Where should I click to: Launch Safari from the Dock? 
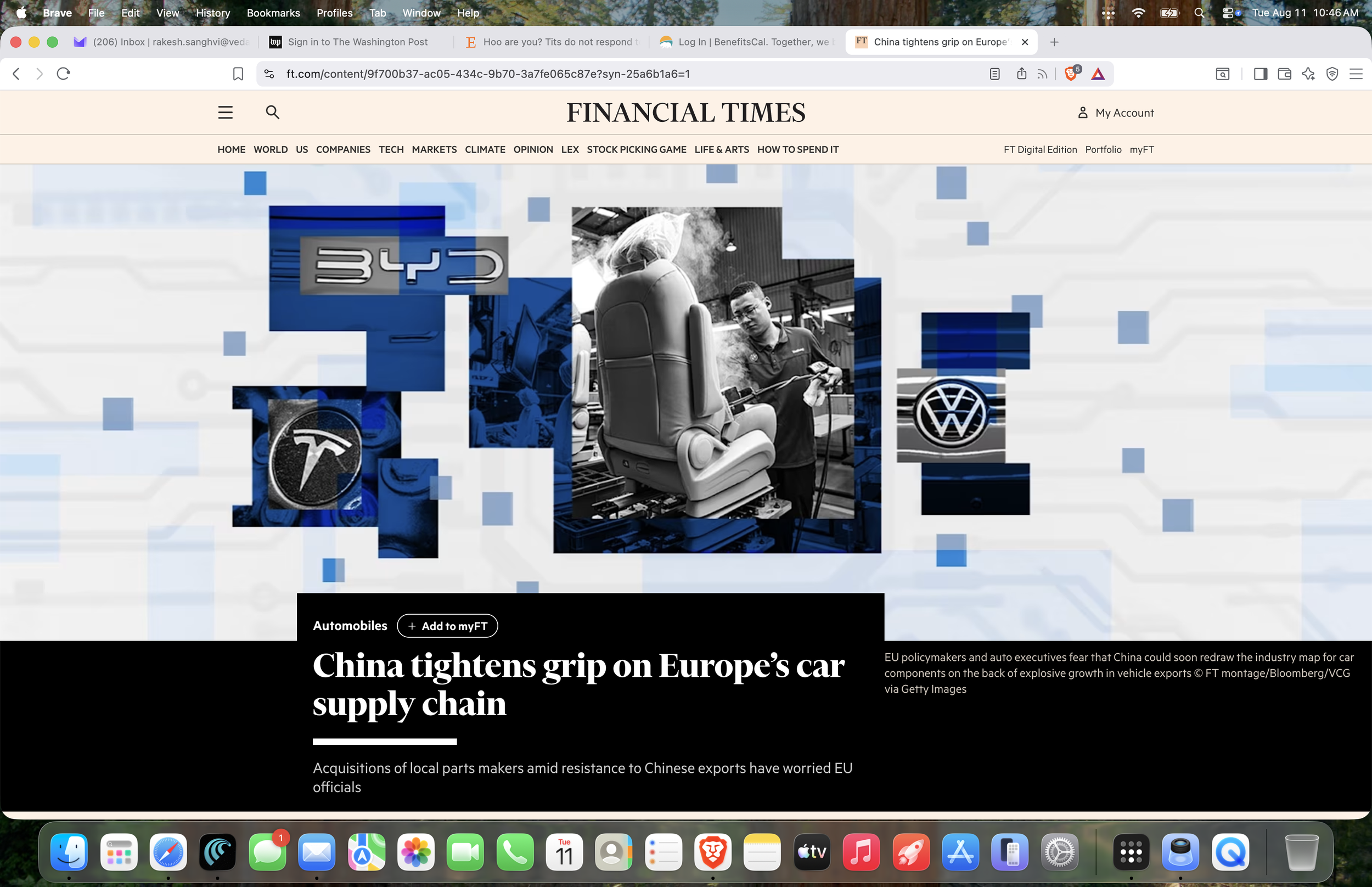168,851
